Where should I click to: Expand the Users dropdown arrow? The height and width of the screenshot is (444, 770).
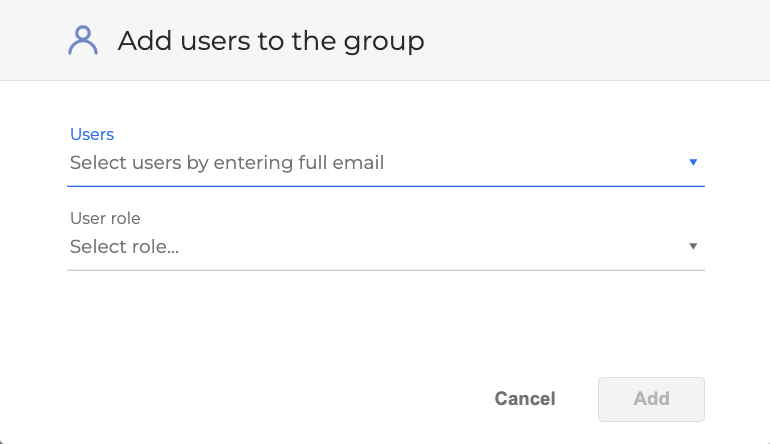pos(693,162)
